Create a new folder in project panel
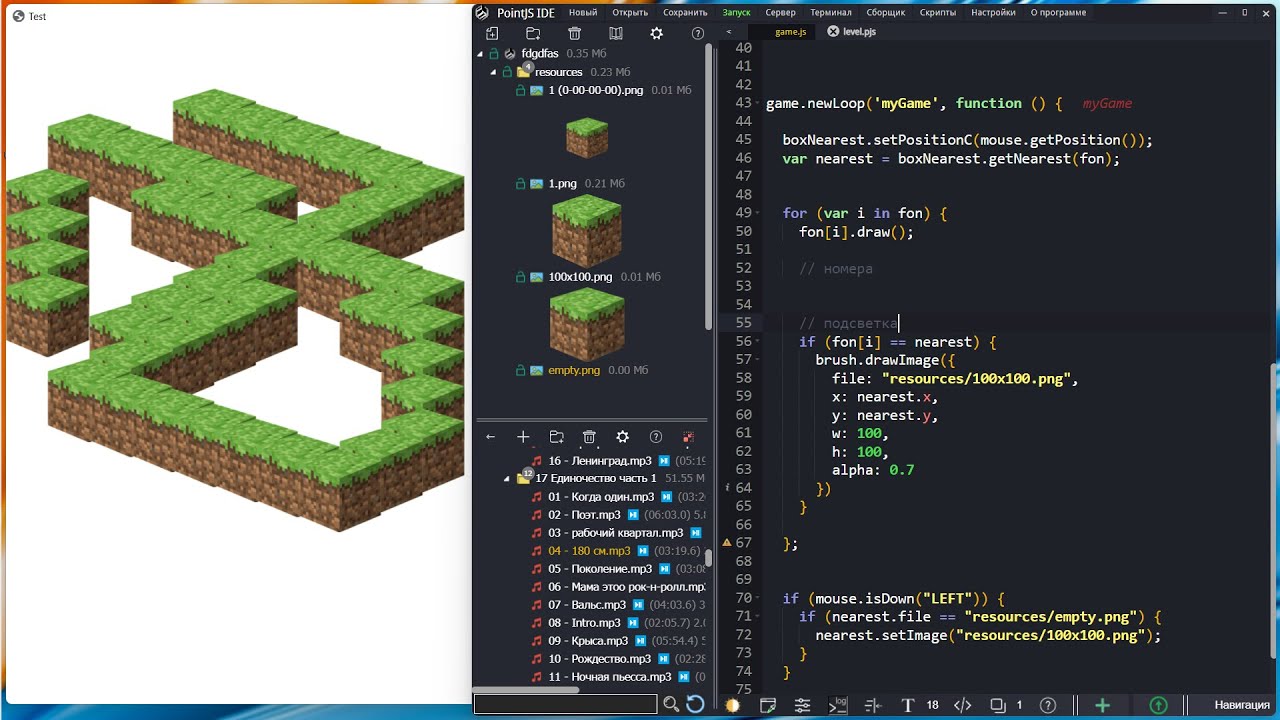 click(533, 33)
